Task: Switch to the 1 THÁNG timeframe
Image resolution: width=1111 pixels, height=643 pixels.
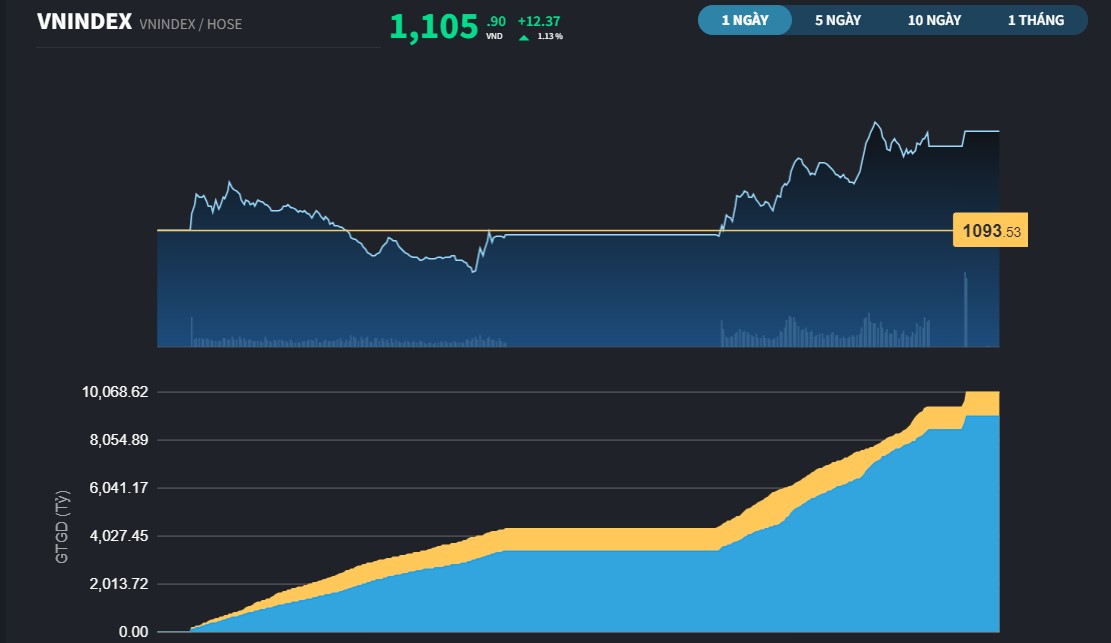Action: click(1035, 20)
